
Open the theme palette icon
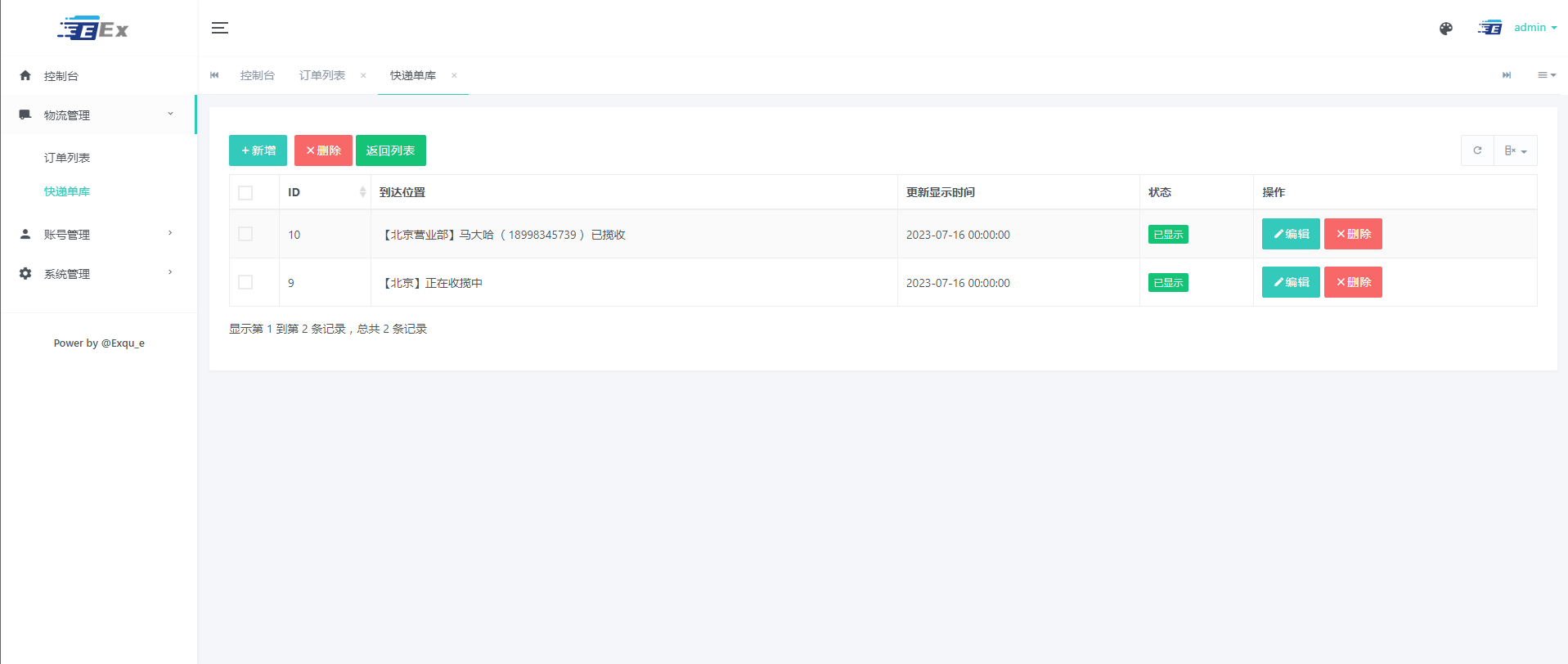click(1446, 29)
